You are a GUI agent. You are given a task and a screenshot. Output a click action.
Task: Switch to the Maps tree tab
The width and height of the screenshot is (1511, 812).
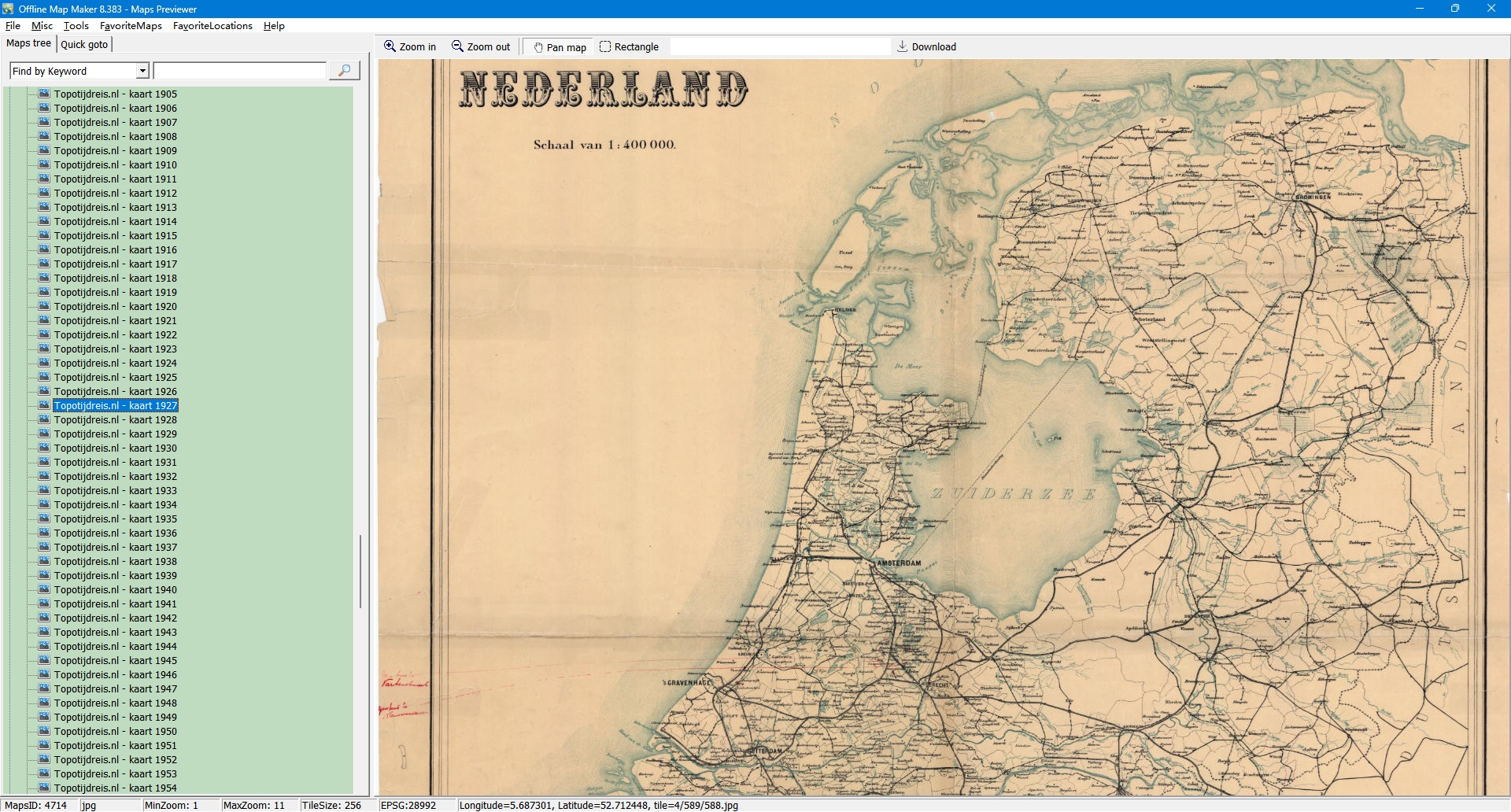point(28,43)
